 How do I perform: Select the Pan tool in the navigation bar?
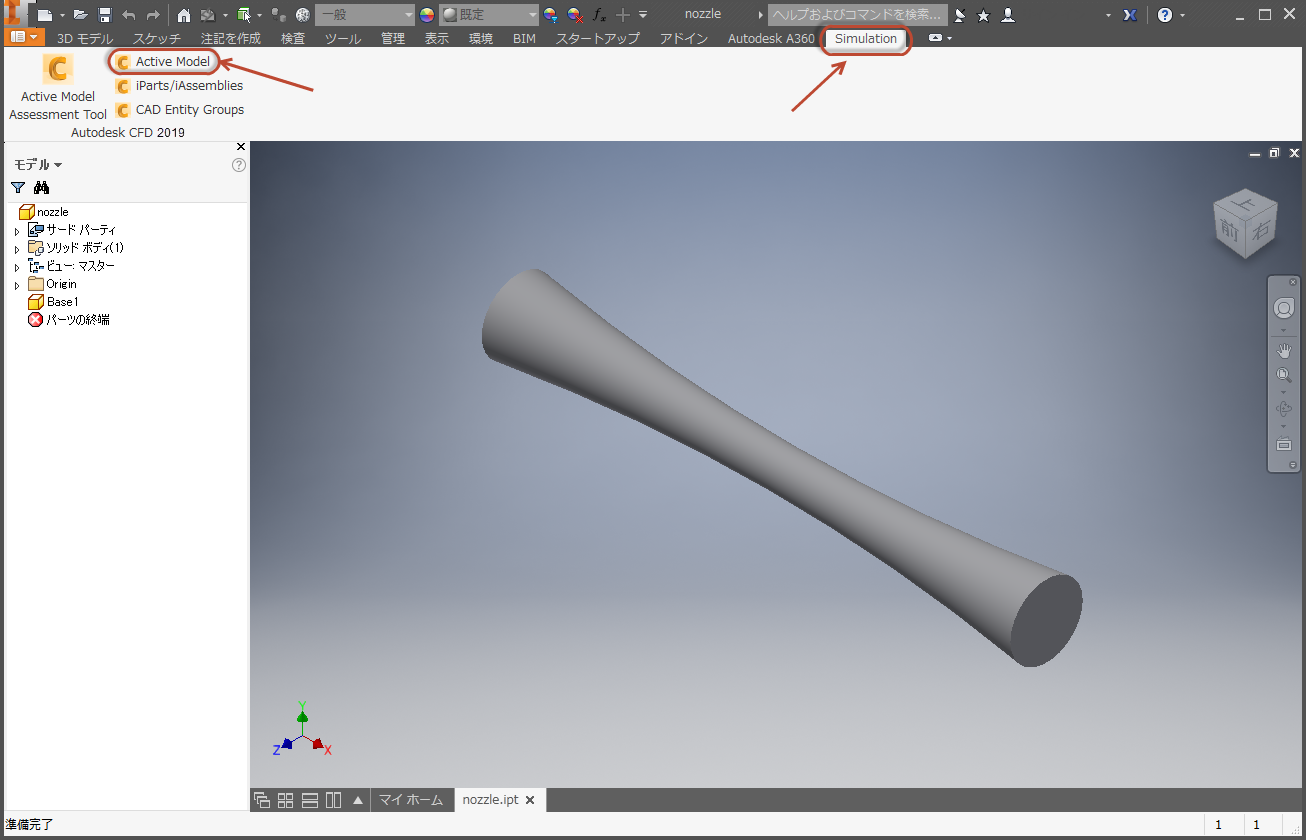click(1284, 350)
